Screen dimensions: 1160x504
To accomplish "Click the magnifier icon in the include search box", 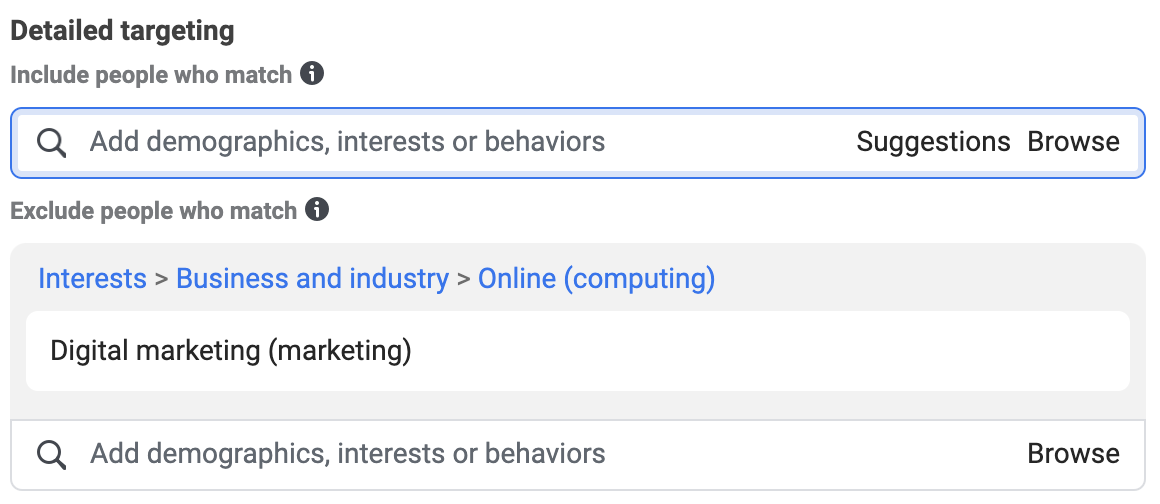I will pyautogui.click(x=52, y=142).
